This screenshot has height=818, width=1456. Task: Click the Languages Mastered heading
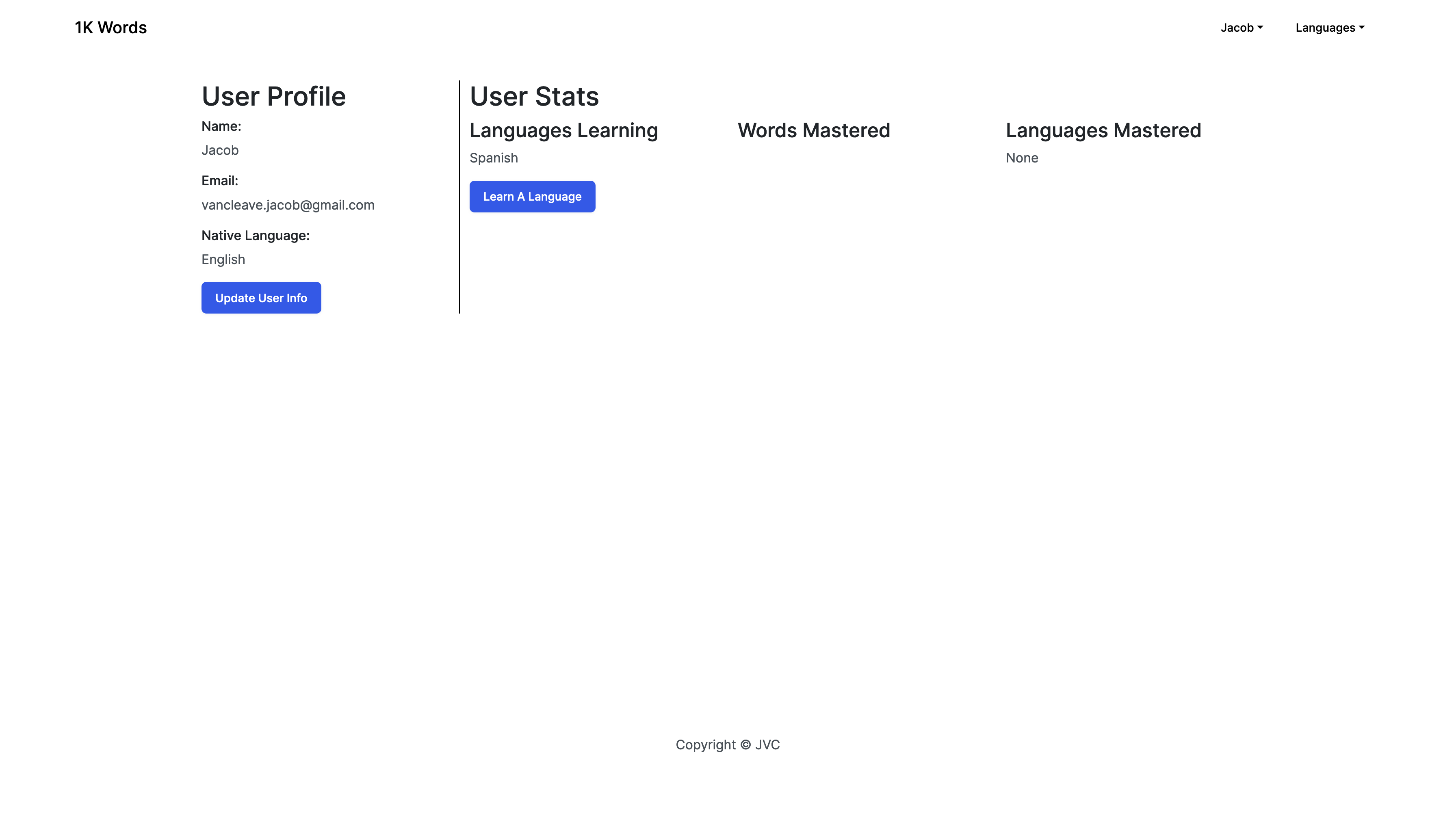[1103, 130]
